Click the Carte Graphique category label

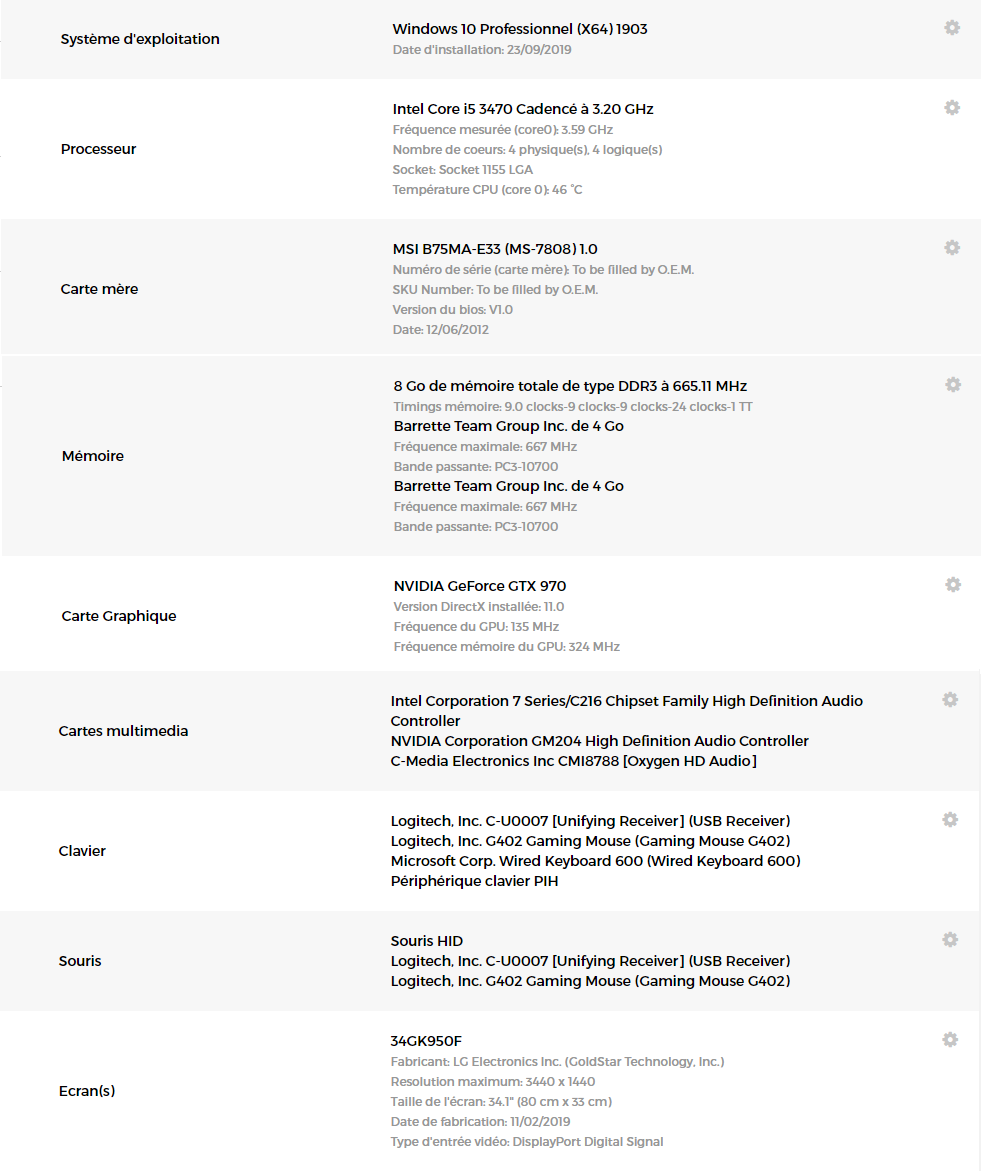coord(119,616)
